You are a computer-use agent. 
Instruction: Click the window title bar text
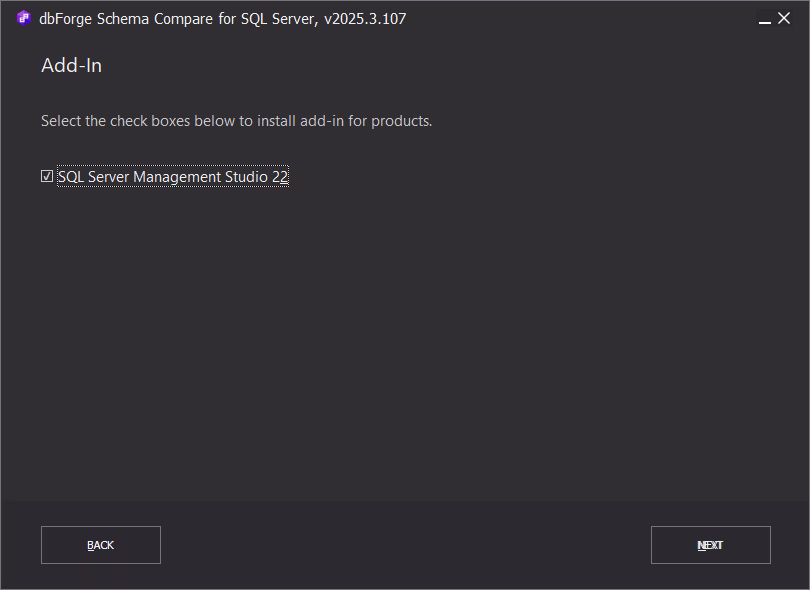[x=213, y=18]
